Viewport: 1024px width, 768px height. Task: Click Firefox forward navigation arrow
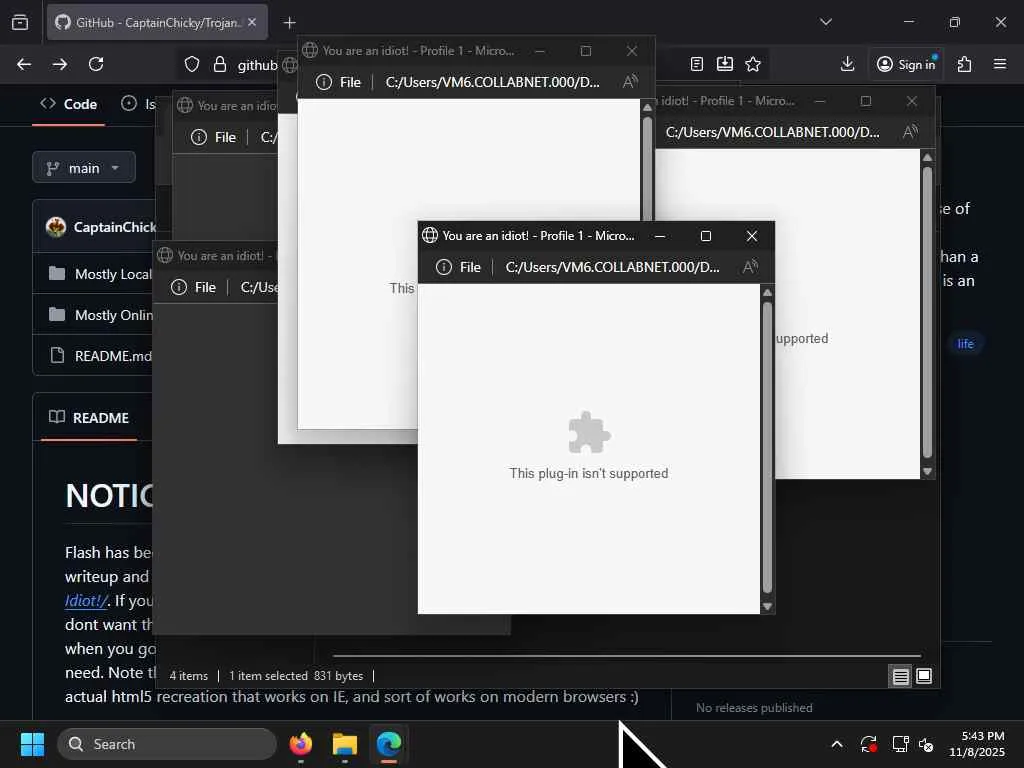tap(59, 64)
